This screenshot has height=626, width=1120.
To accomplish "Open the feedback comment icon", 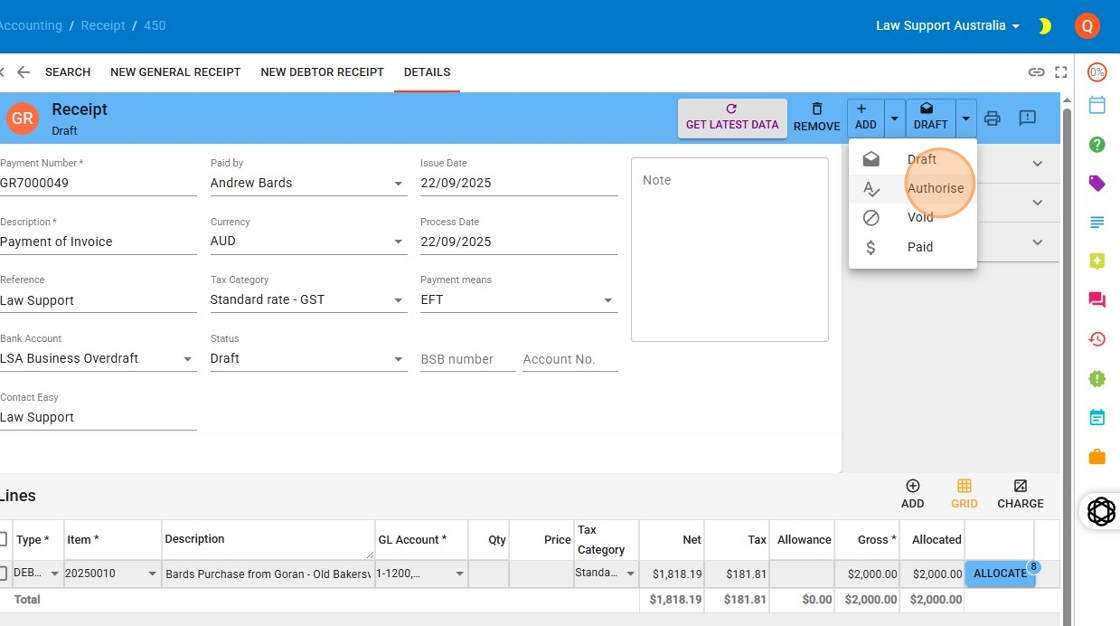I will pyautogui.click(x=1027, y=118).
